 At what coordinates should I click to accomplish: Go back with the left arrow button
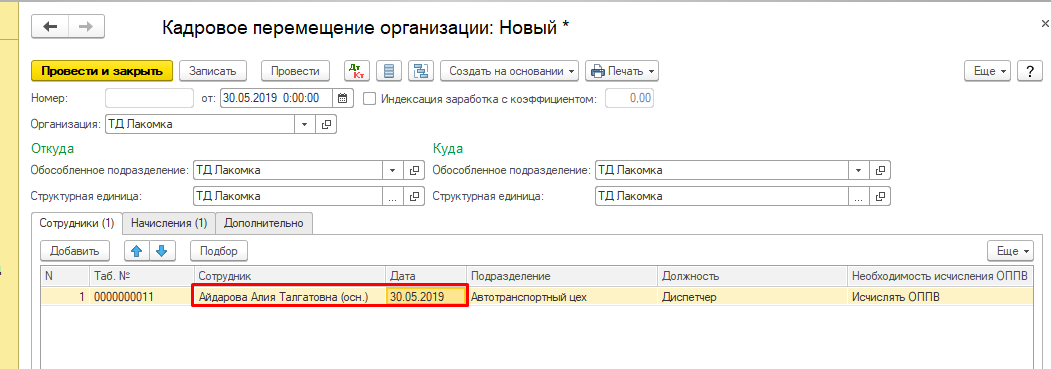click(50, 27)
